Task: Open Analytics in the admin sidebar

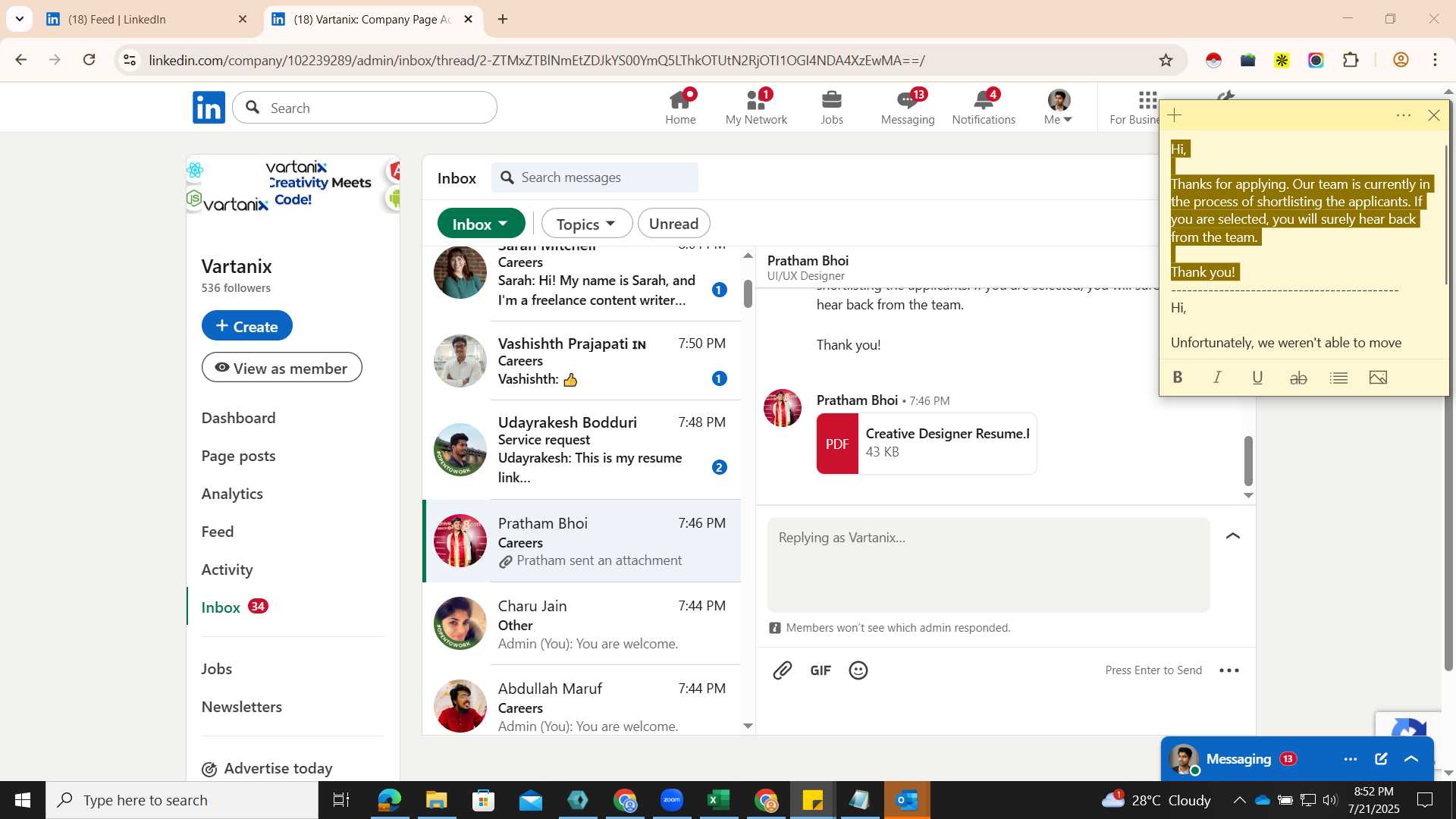Action: [x=232, y=494]
